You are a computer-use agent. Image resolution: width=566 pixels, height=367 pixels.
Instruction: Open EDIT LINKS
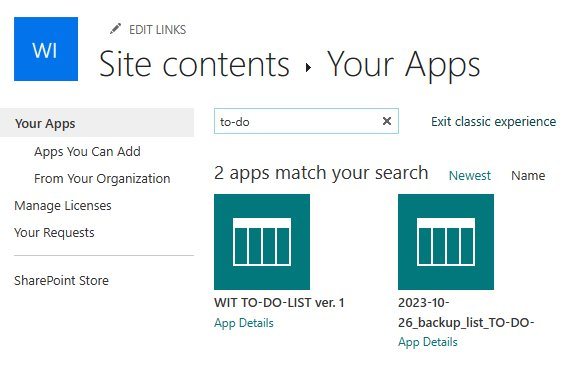point(157,30)
